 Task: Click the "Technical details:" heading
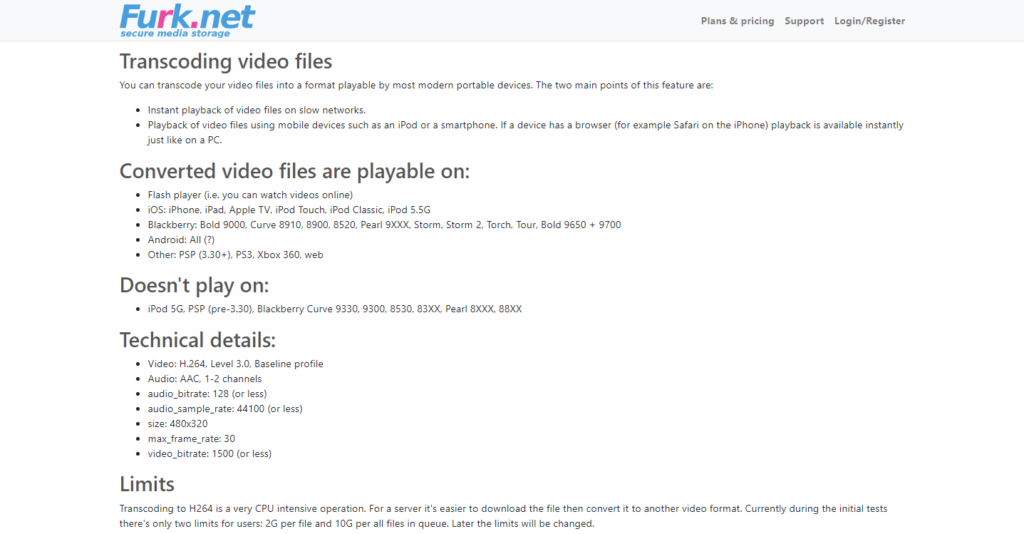[197, 340]
